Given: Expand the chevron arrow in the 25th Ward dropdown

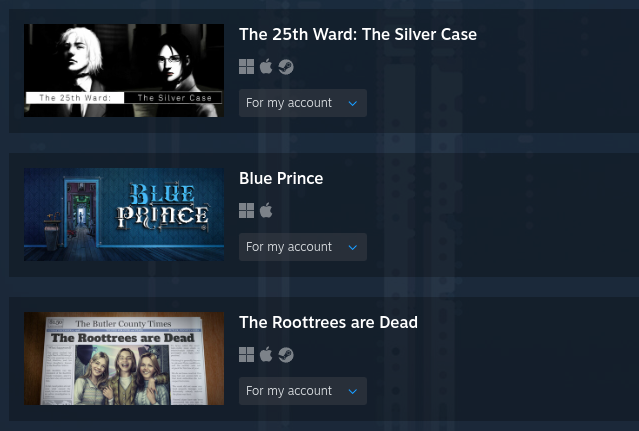Looking at the screenshot, I should click(353, 103).
